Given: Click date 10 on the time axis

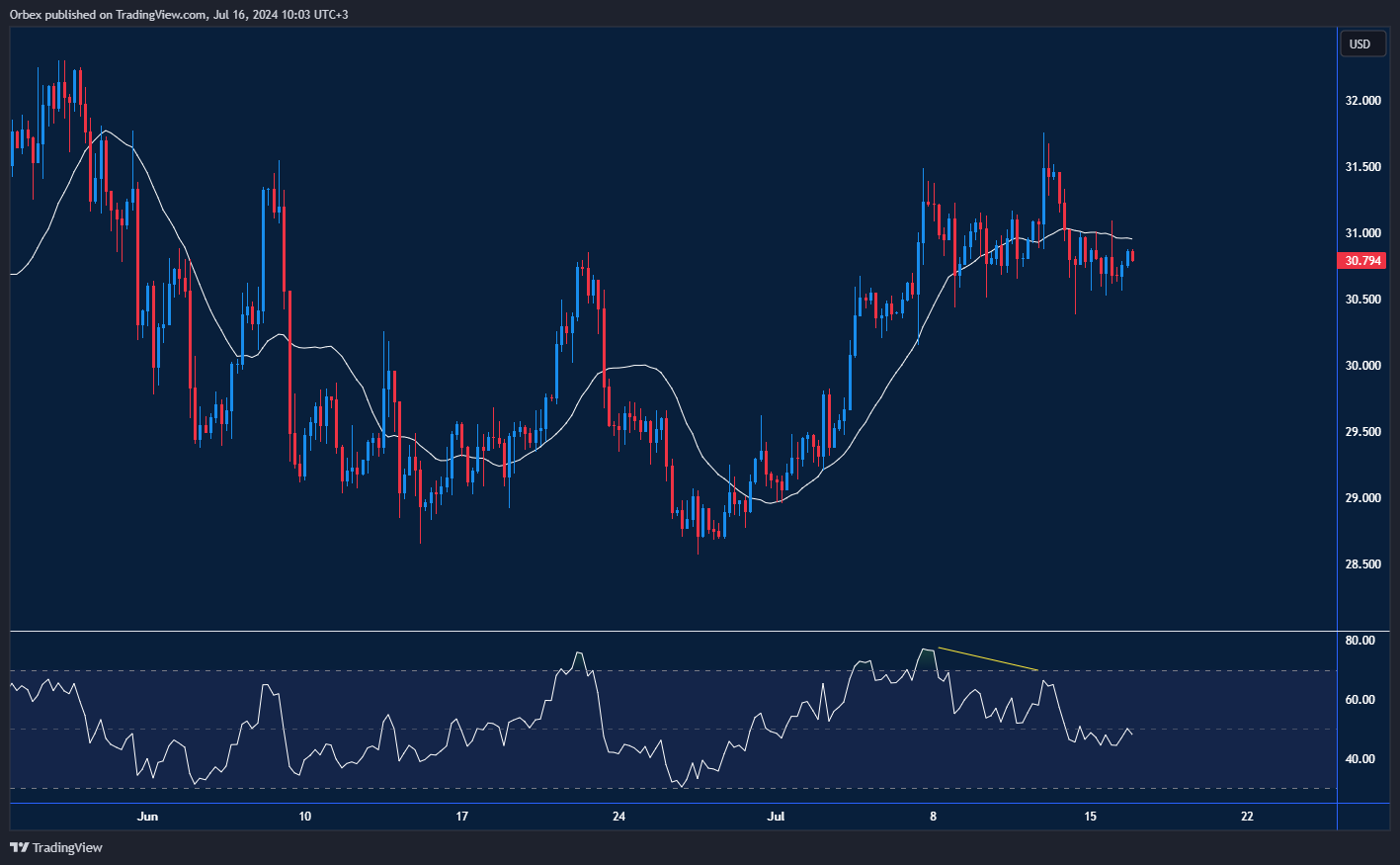Looking at the screenshot, I should [x=304, y=817].
